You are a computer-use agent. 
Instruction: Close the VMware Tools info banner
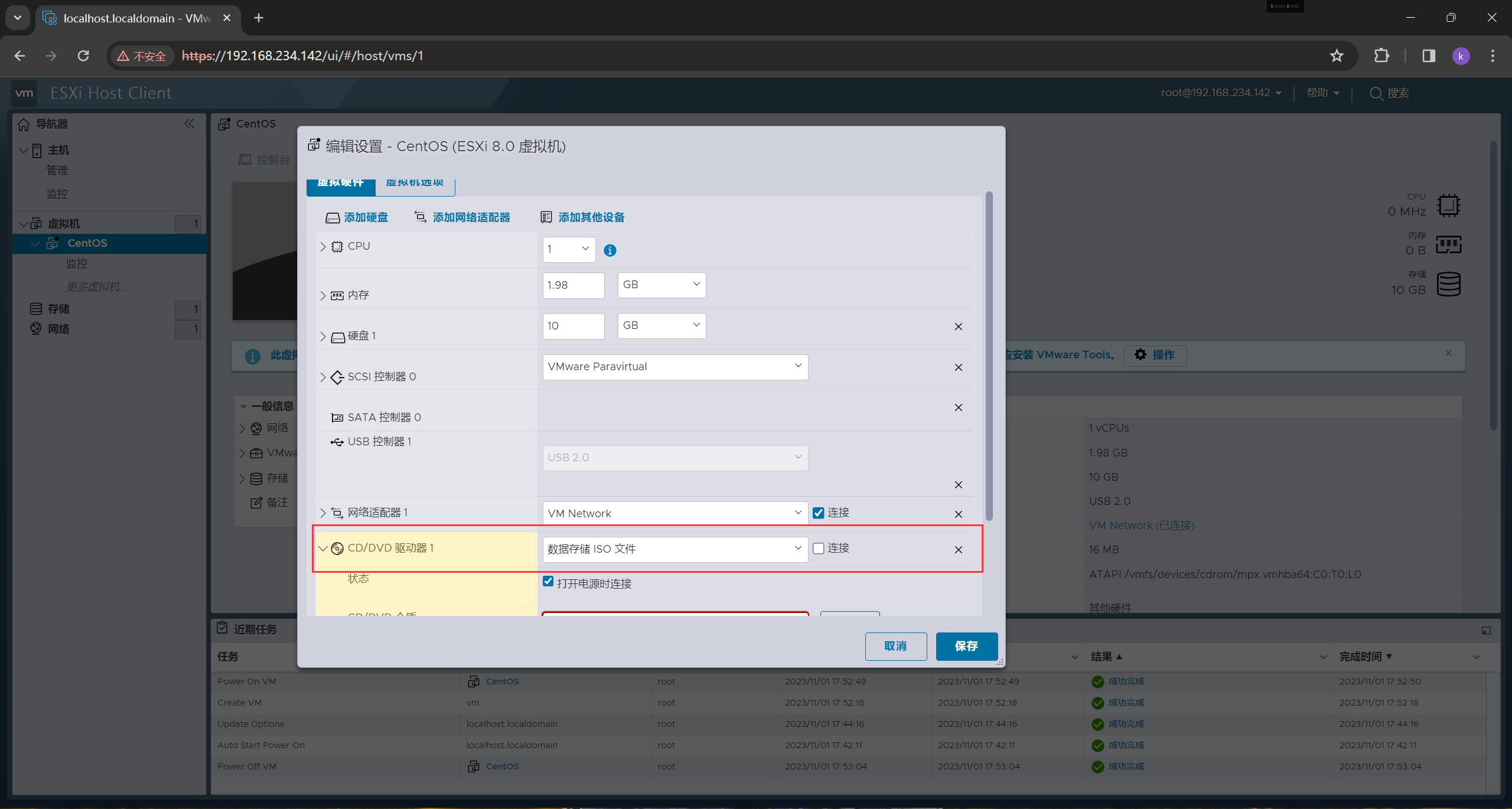[1448, 353]
